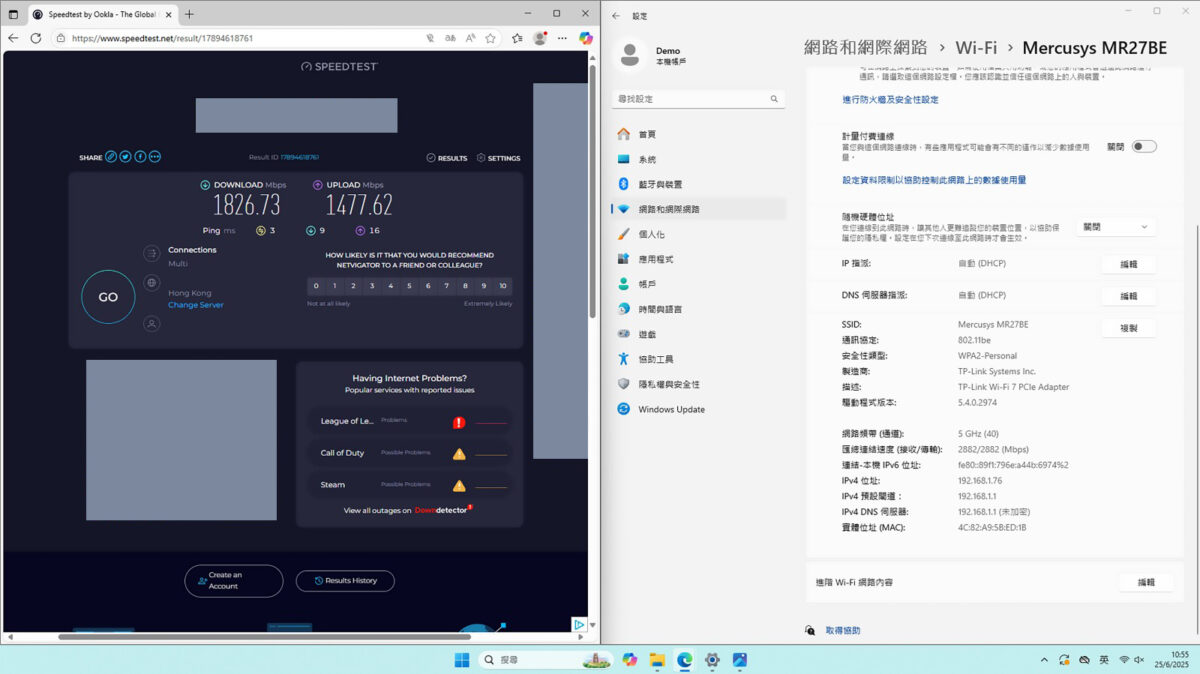Share the Speedtest result on Twitter
1200x674 pixels.
(126, 157)
